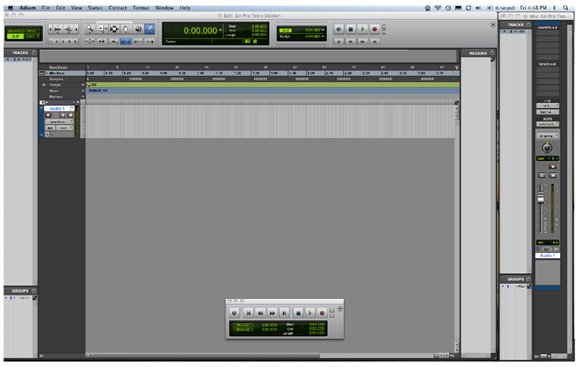
Task: Open the Help menu
Action: coord(185,8)
